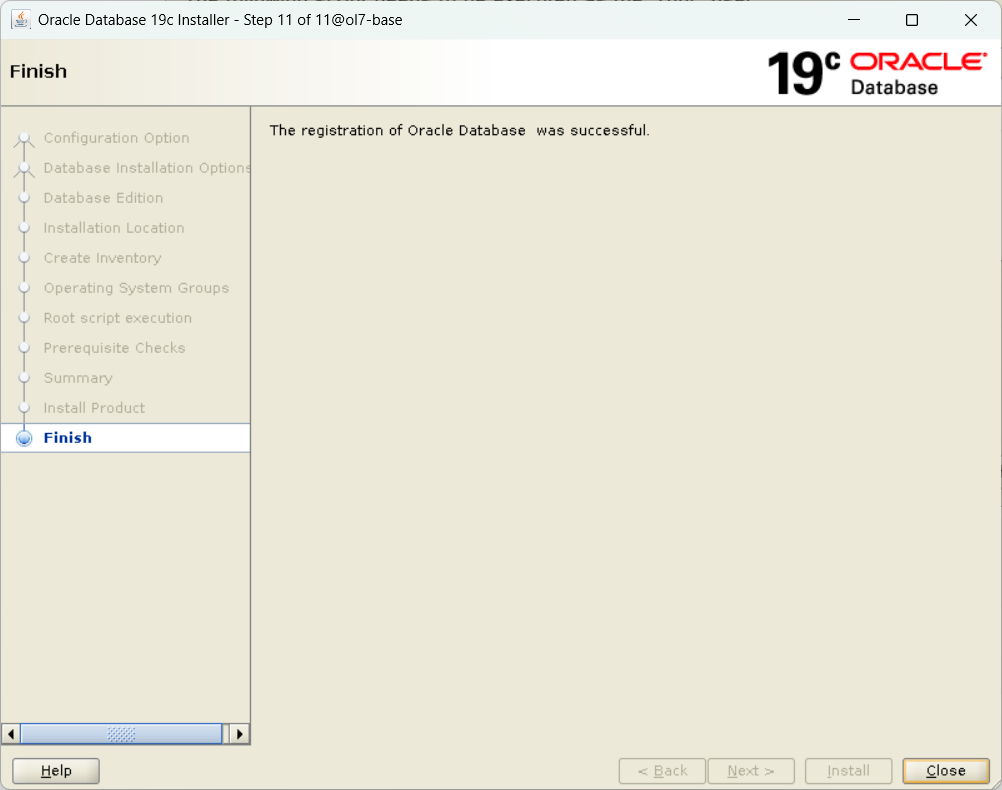Click the Database Installation Options node icon
This screenshot has height=790, width=1002.
click(24, 169)
